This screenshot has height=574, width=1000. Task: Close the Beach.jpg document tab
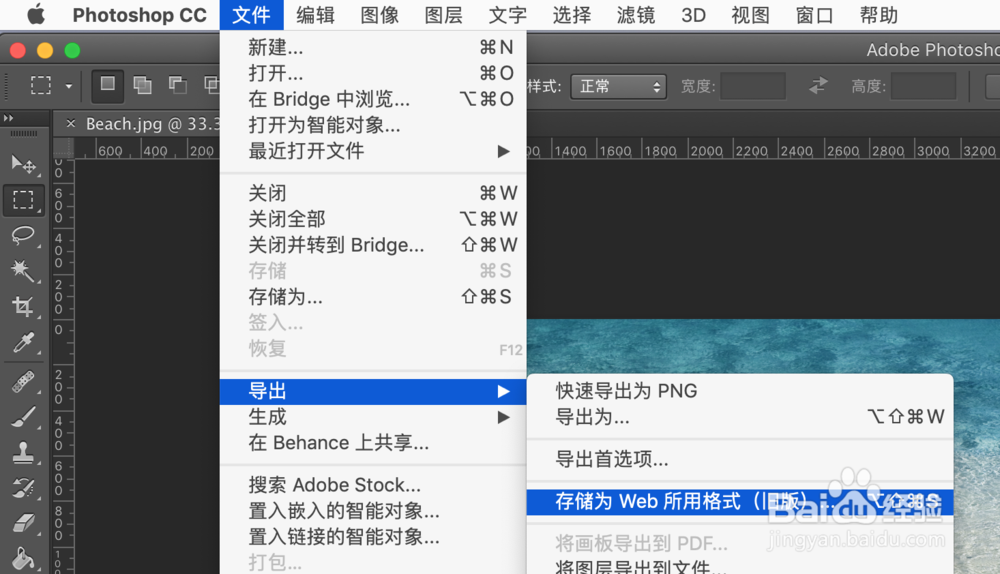(71, 124)
